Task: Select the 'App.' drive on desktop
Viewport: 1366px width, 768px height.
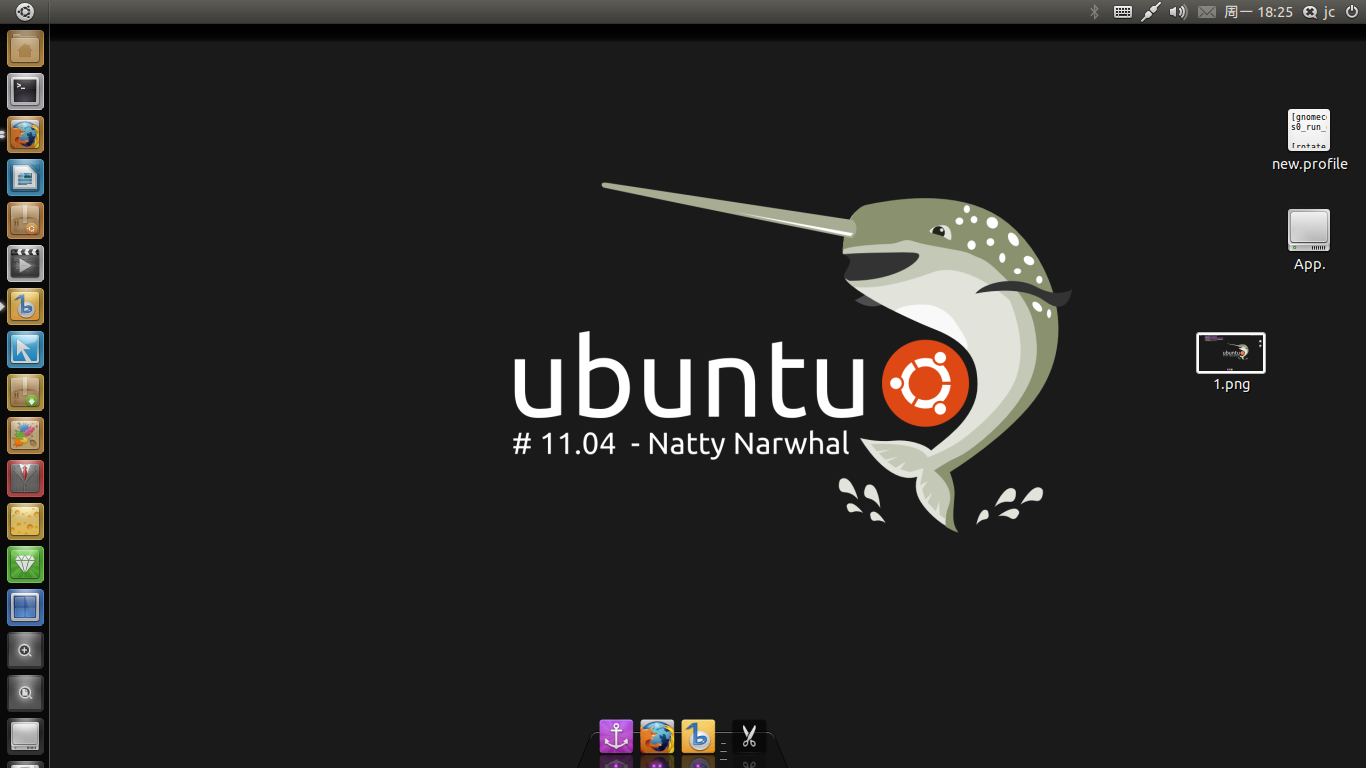Action: click(1309, 240)
